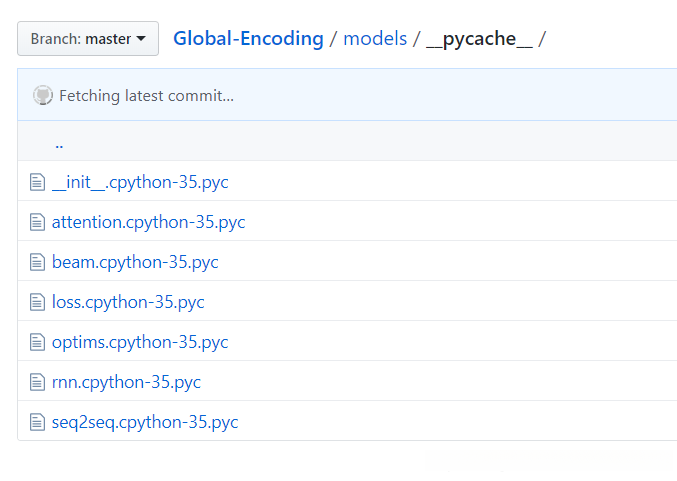
Task: Click file icon next to optims.cpython-35.pyc
Action: (x=38, y=342)
